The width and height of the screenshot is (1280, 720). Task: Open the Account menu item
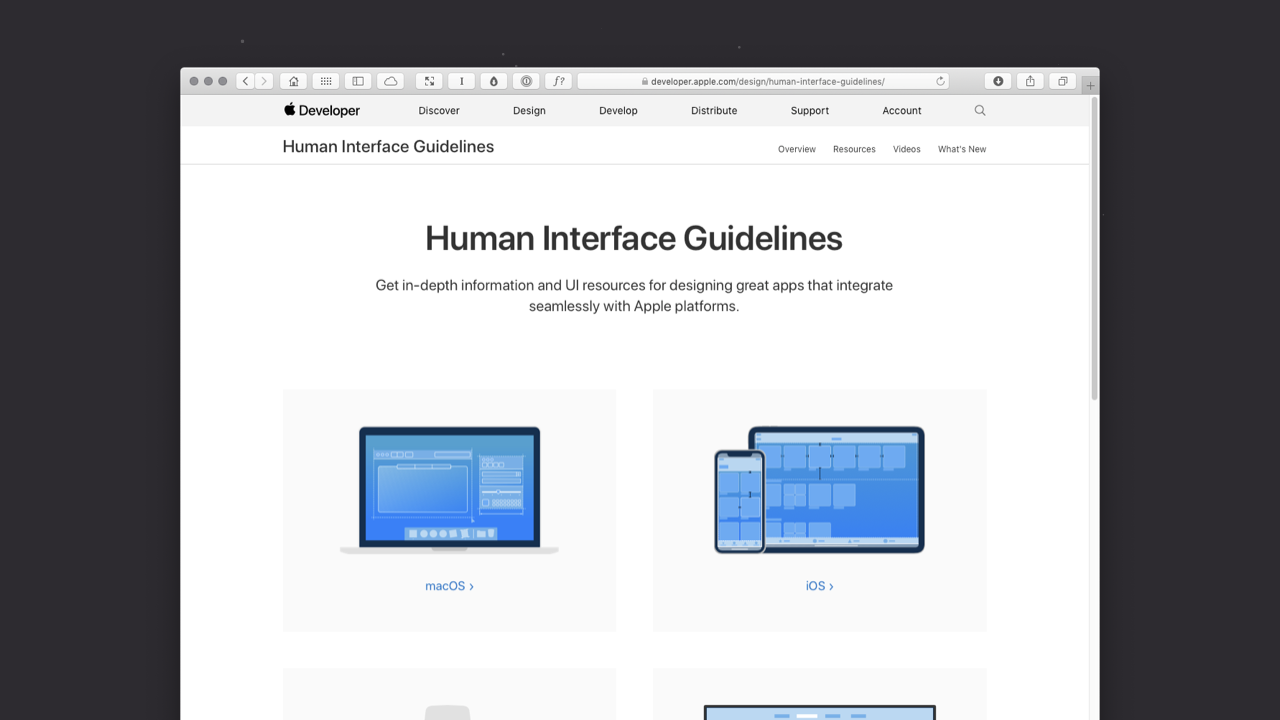[902, 111]
